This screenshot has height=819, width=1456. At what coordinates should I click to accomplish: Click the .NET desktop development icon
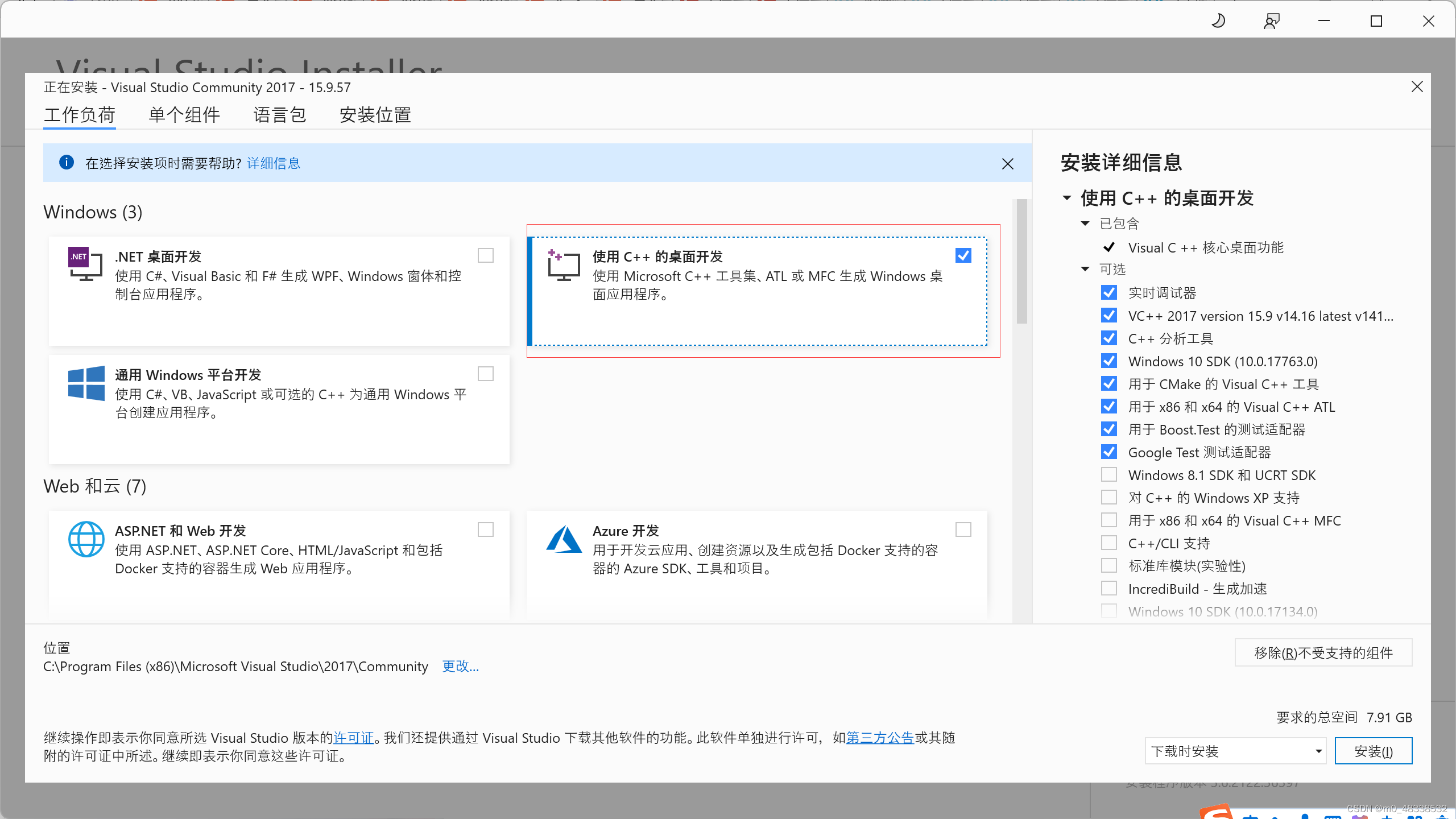(x=85, y=263)
